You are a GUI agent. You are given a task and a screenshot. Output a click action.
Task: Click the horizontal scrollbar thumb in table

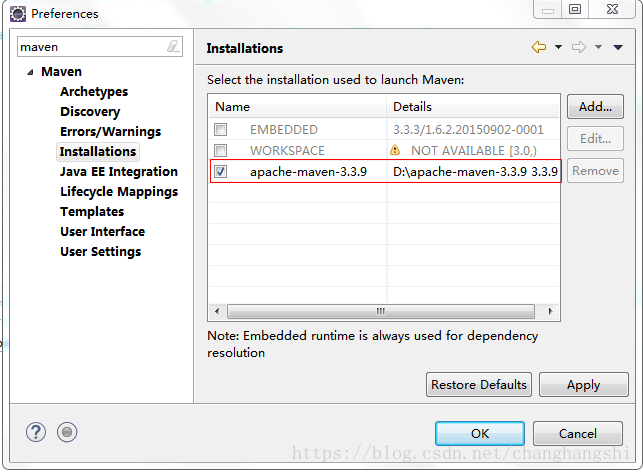(381, 311)
